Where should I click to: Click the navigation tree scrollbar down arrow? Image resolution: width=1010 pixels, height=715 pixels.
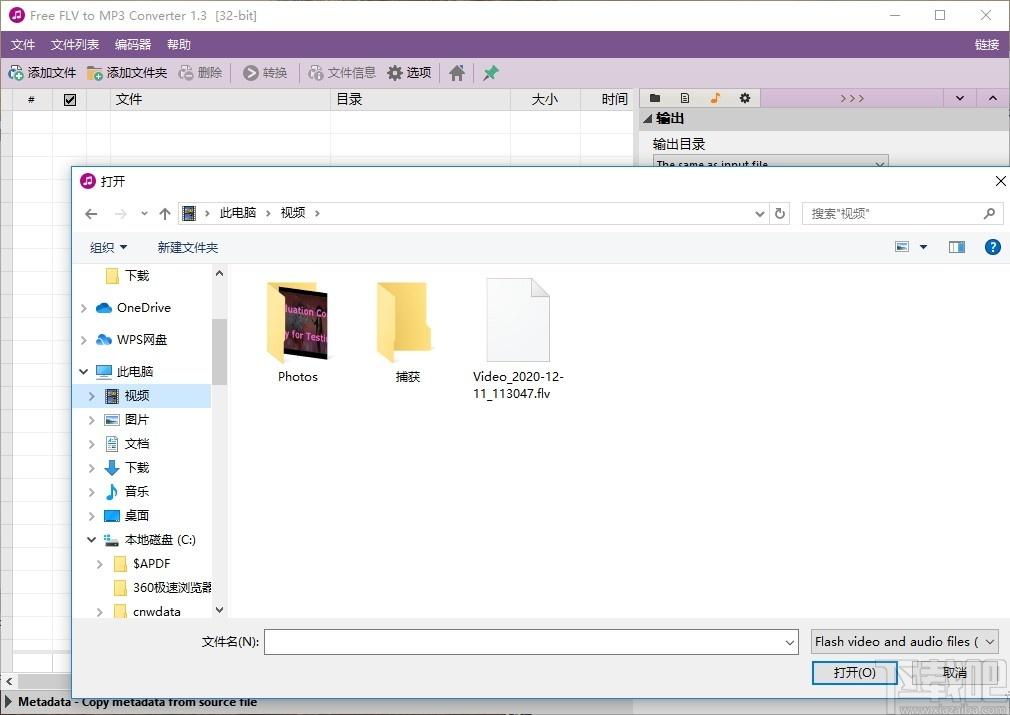tap(219, 609)
